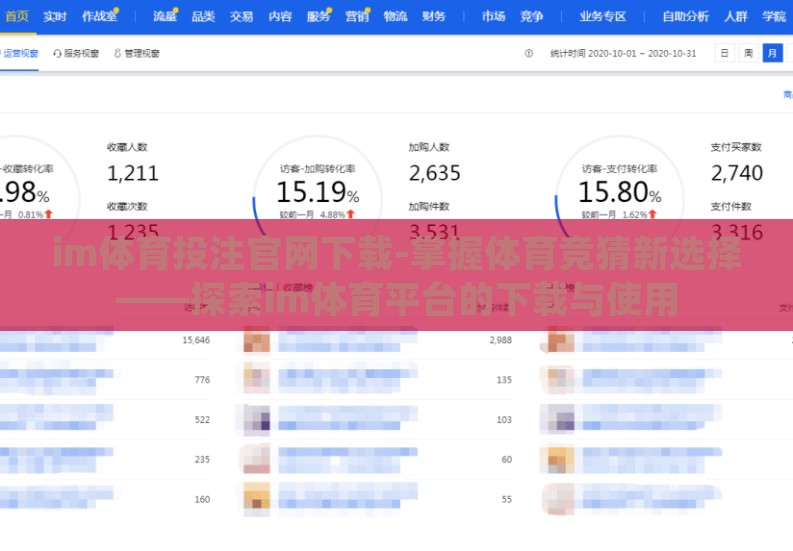
Task: Click the 支付买家数 value 2,740
Action: [737, 174]
